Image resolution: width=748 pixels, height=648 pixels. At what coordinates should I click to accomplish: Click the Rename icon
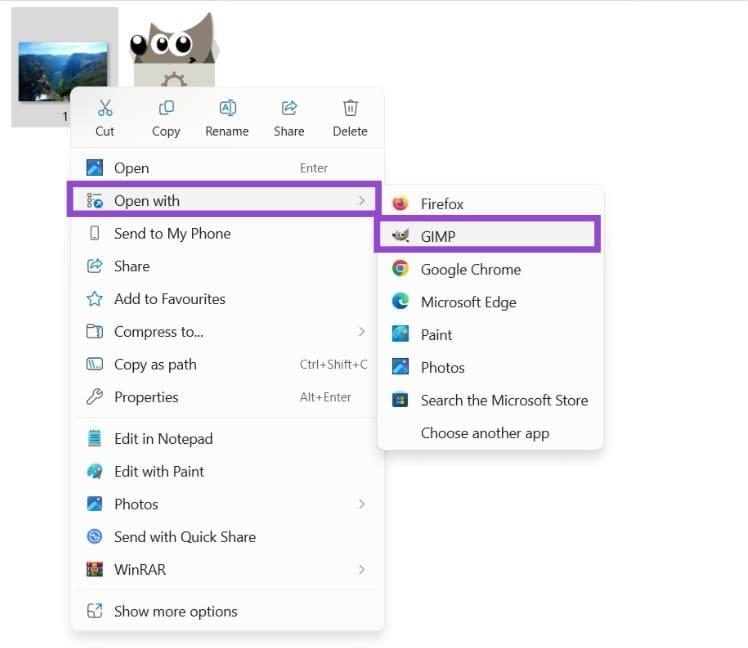tap(227, 108)
